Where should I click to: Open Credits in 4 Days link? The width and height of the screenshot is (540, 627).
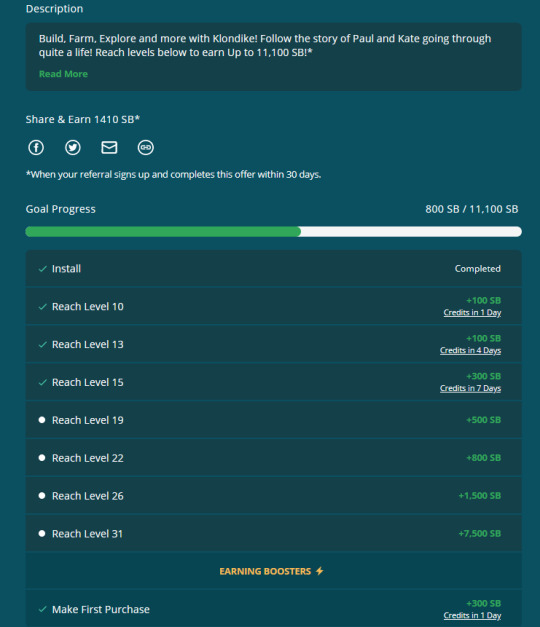pyautogui.click(x=470, y=350)
